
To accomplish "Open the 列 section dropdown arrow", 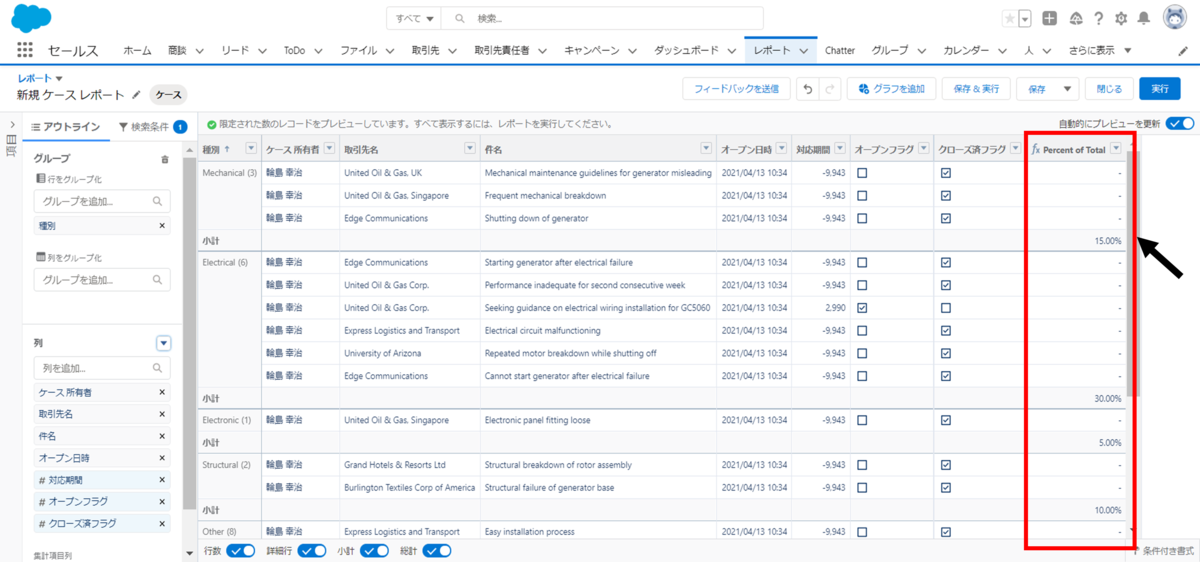I will click(164, 343).
